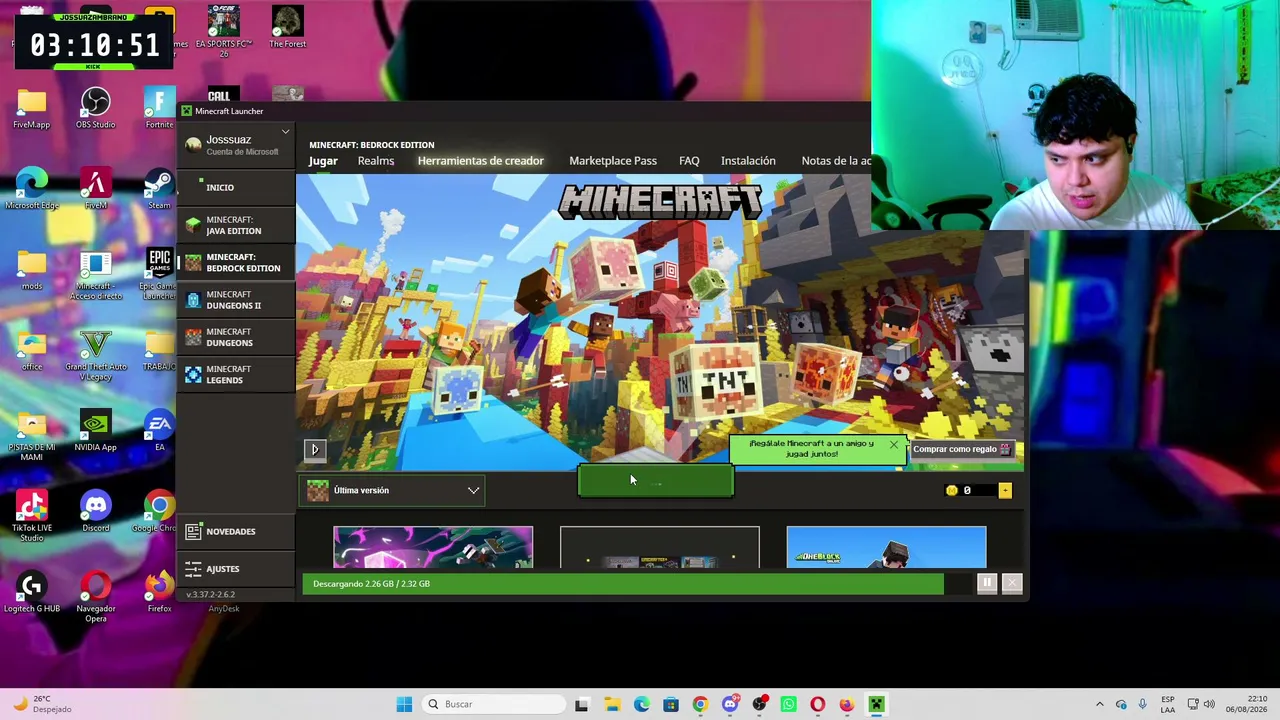Select The Forest desktop icon

[287, 28]
